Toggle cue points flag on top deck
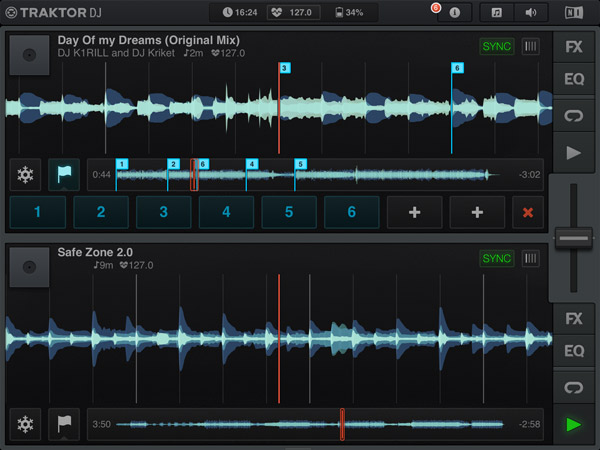 (x=64, y=175)
